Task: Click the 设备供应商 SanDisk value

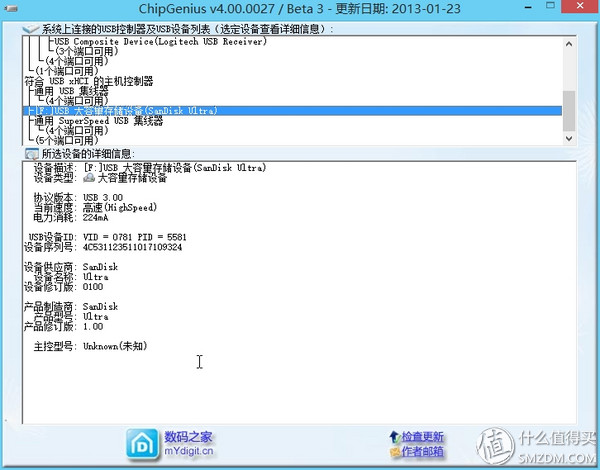Action: click(x=100, y=267)
